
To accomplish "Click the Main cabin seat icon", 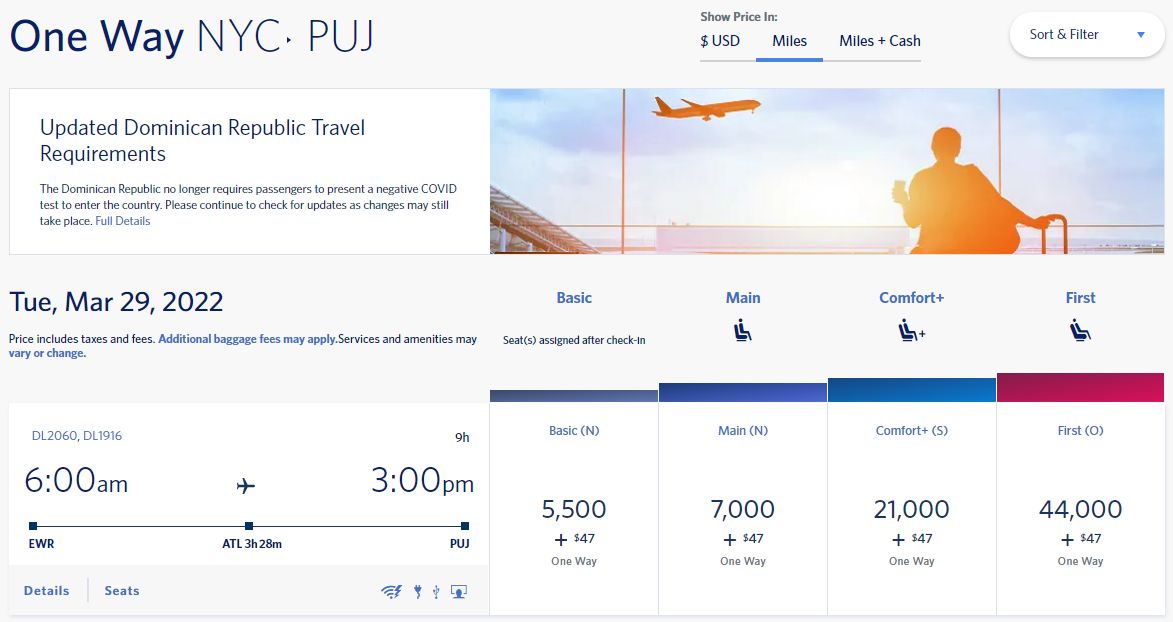I will [742, 330].
